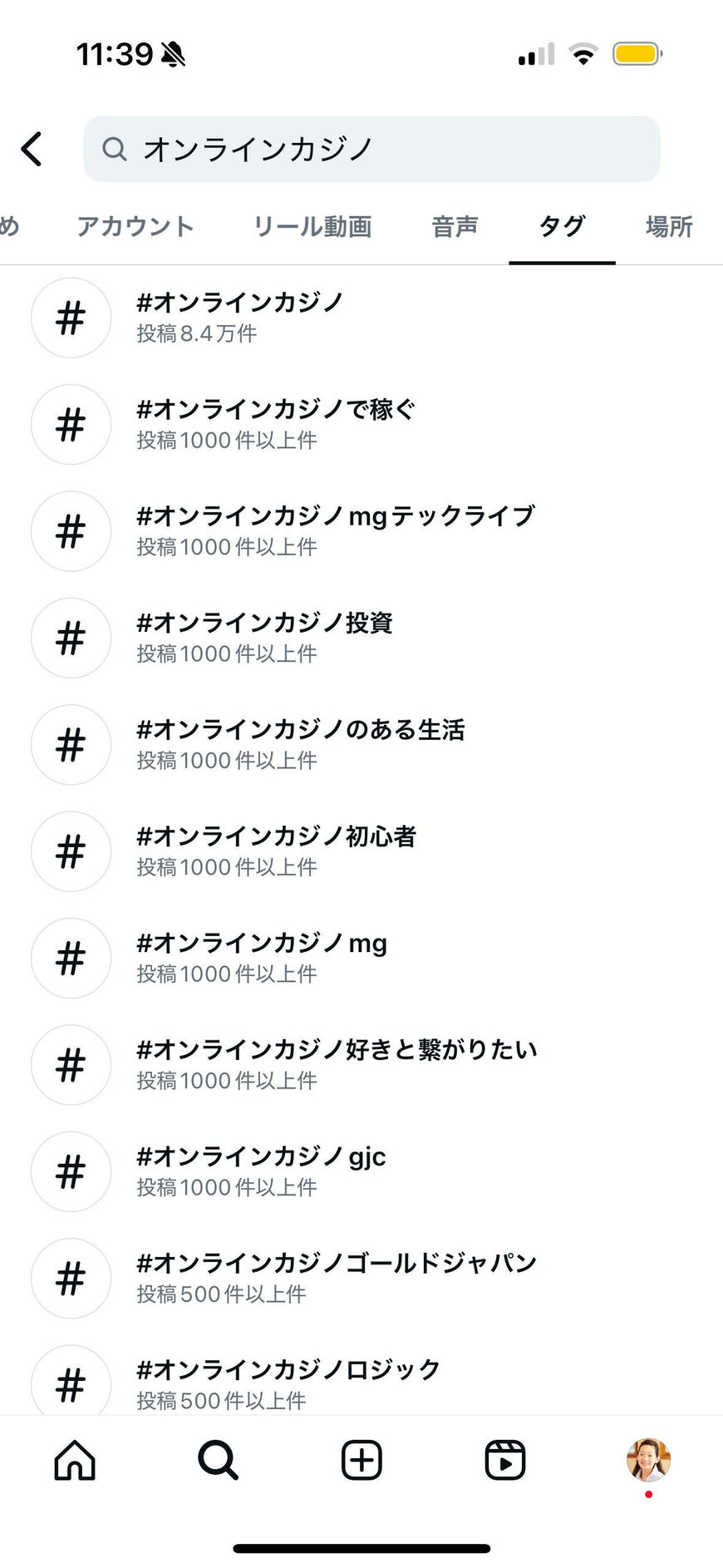
Task: Switch to the リール動画 tab
Action: 312,226
